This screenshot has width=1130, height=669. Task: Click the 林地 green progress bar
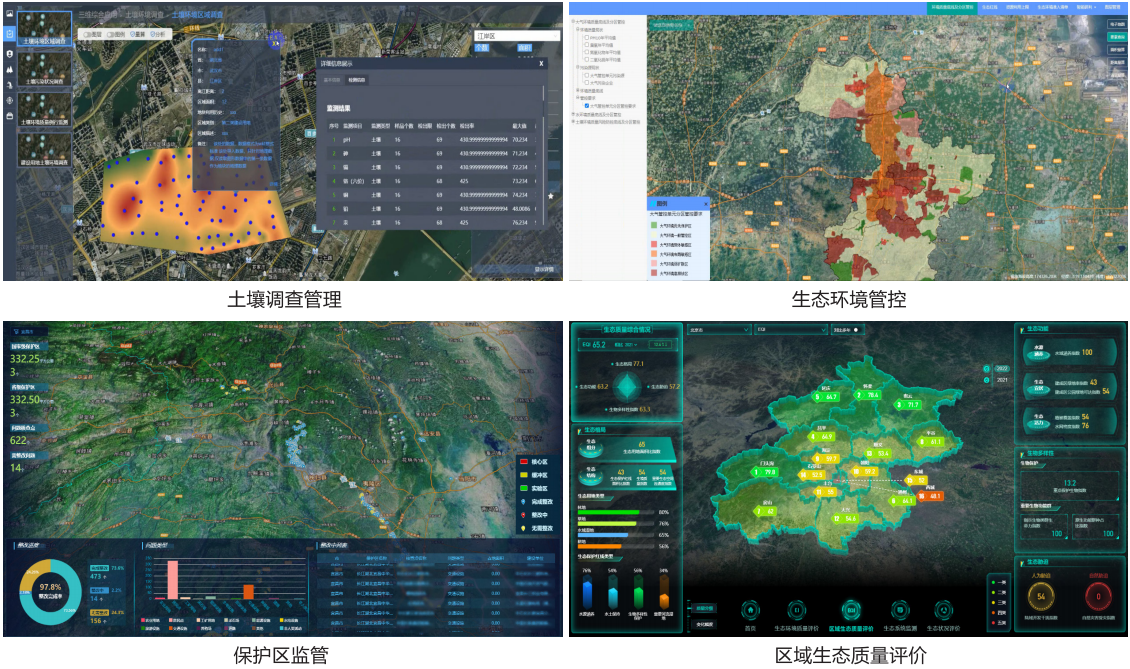[x=608, y=512]
